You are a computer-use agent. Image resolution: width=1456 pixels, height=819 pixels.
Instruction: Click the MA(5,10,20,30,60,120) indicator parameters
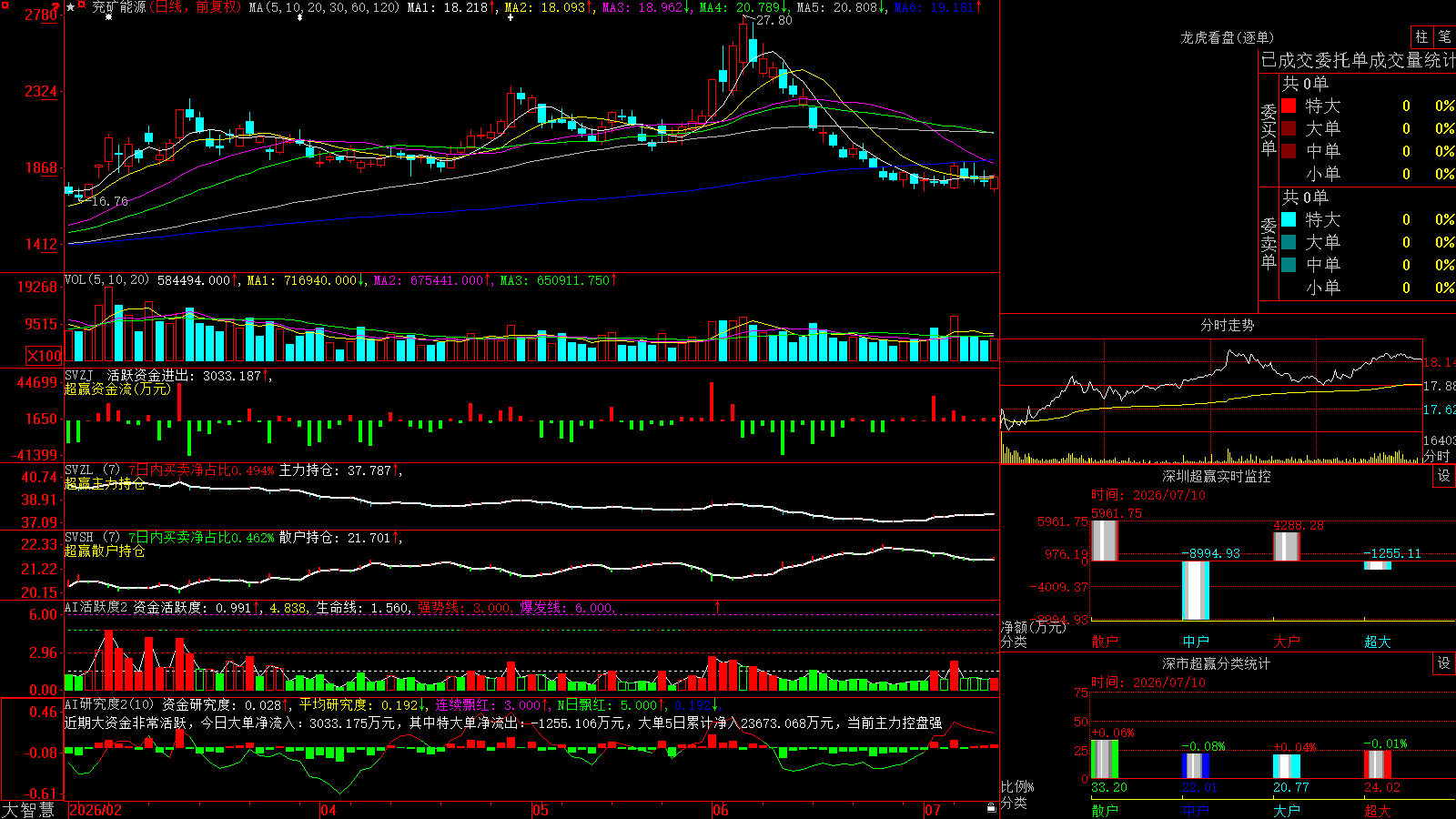click(324, 7)
